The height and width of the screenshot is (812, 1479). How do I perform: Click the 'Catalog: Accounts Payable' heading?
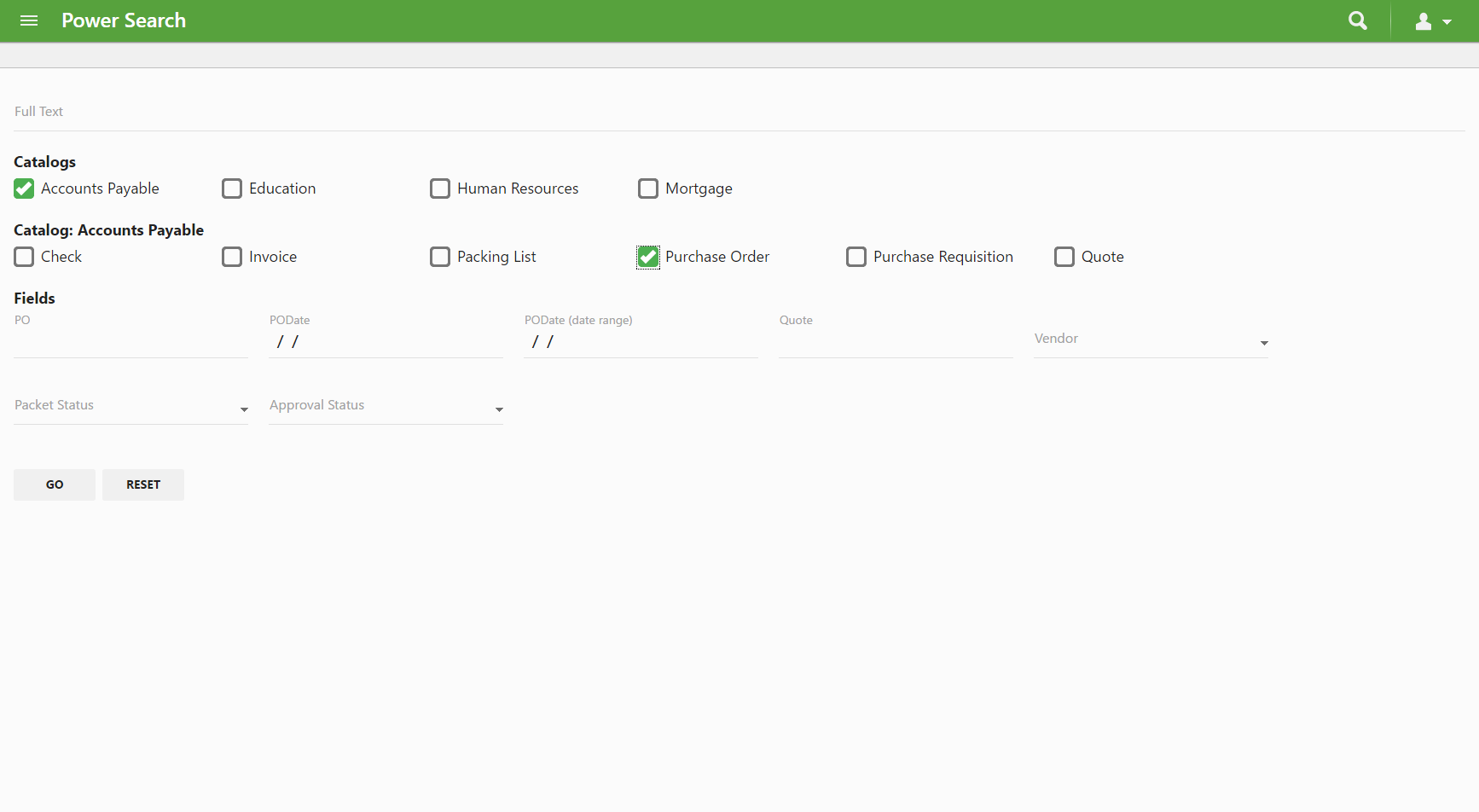click(108, 230)
